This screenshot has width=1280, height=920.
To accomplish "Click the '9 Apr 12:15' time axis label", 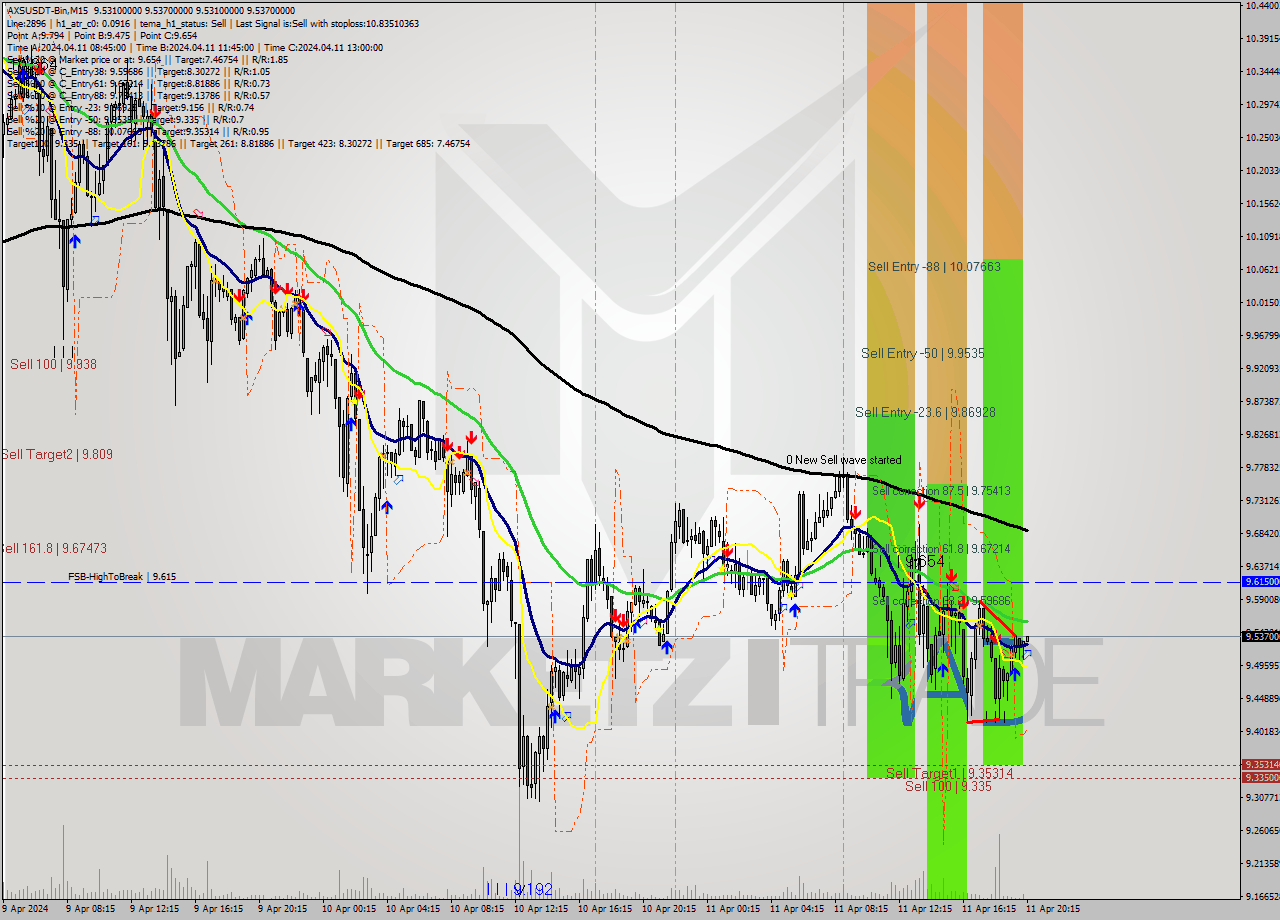I will click(153, 909).
